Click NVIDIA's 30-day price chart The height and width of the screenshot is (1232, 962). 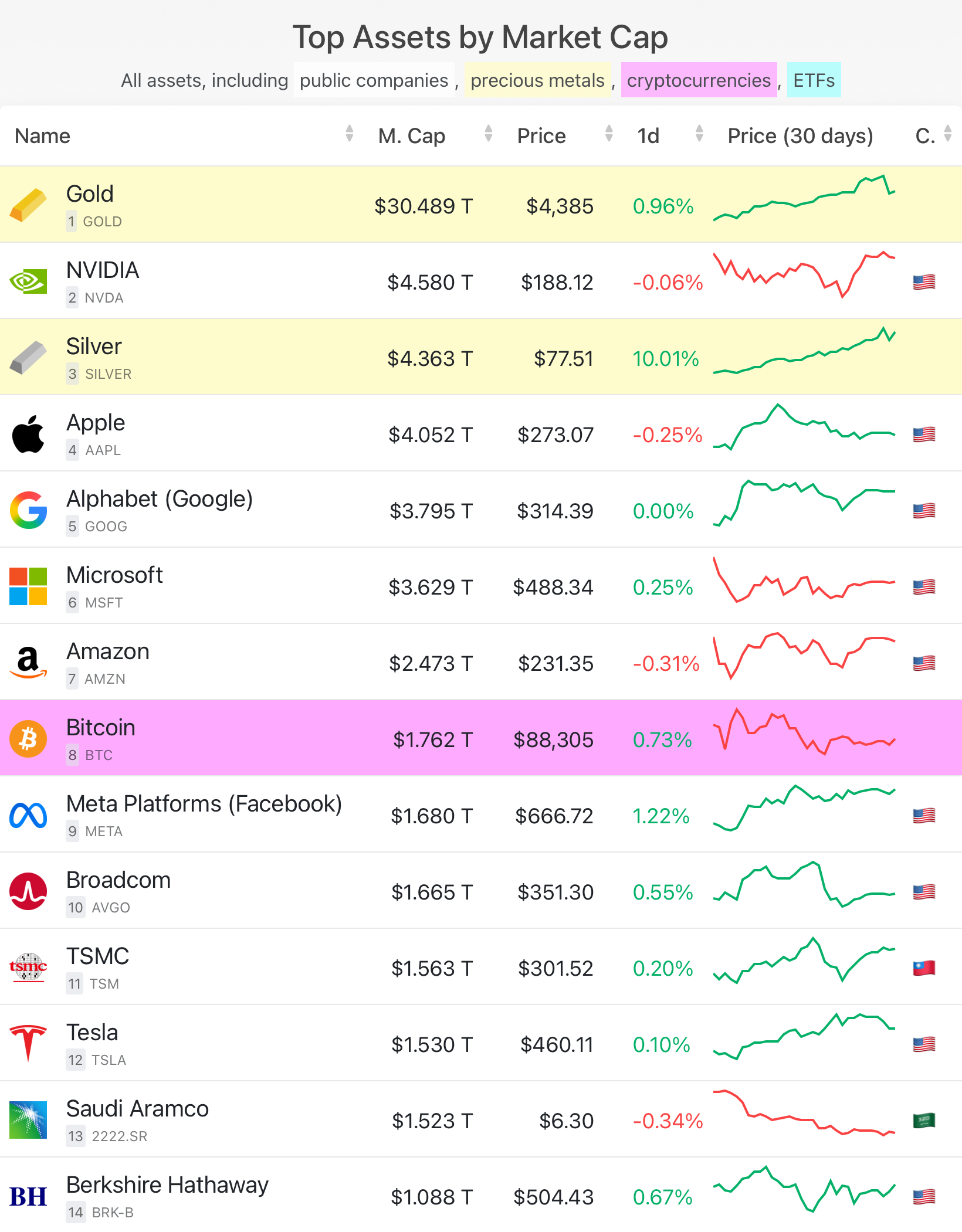804,274
